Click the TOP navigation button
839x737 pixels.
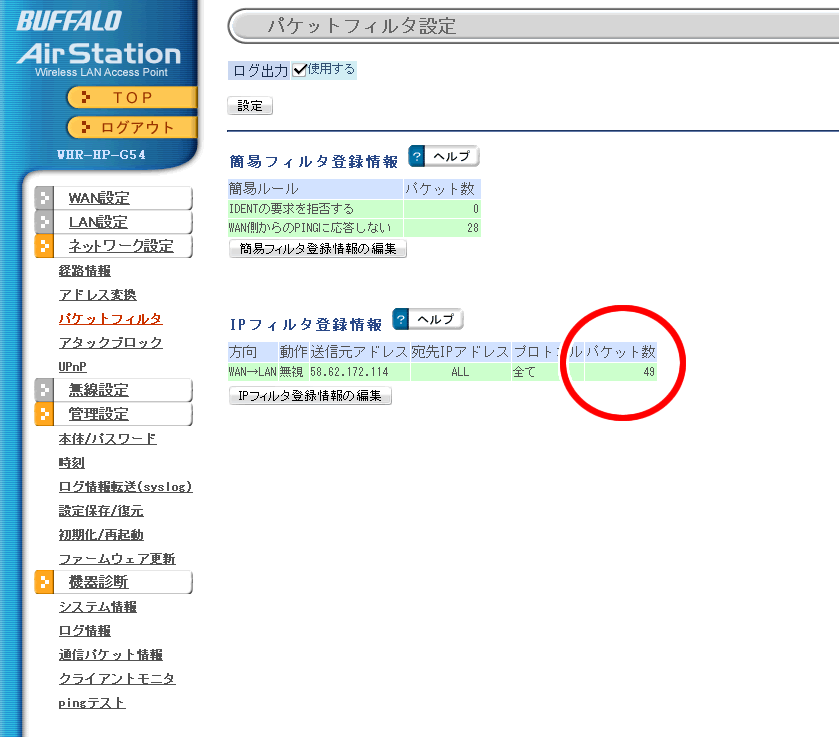point(132,97)
